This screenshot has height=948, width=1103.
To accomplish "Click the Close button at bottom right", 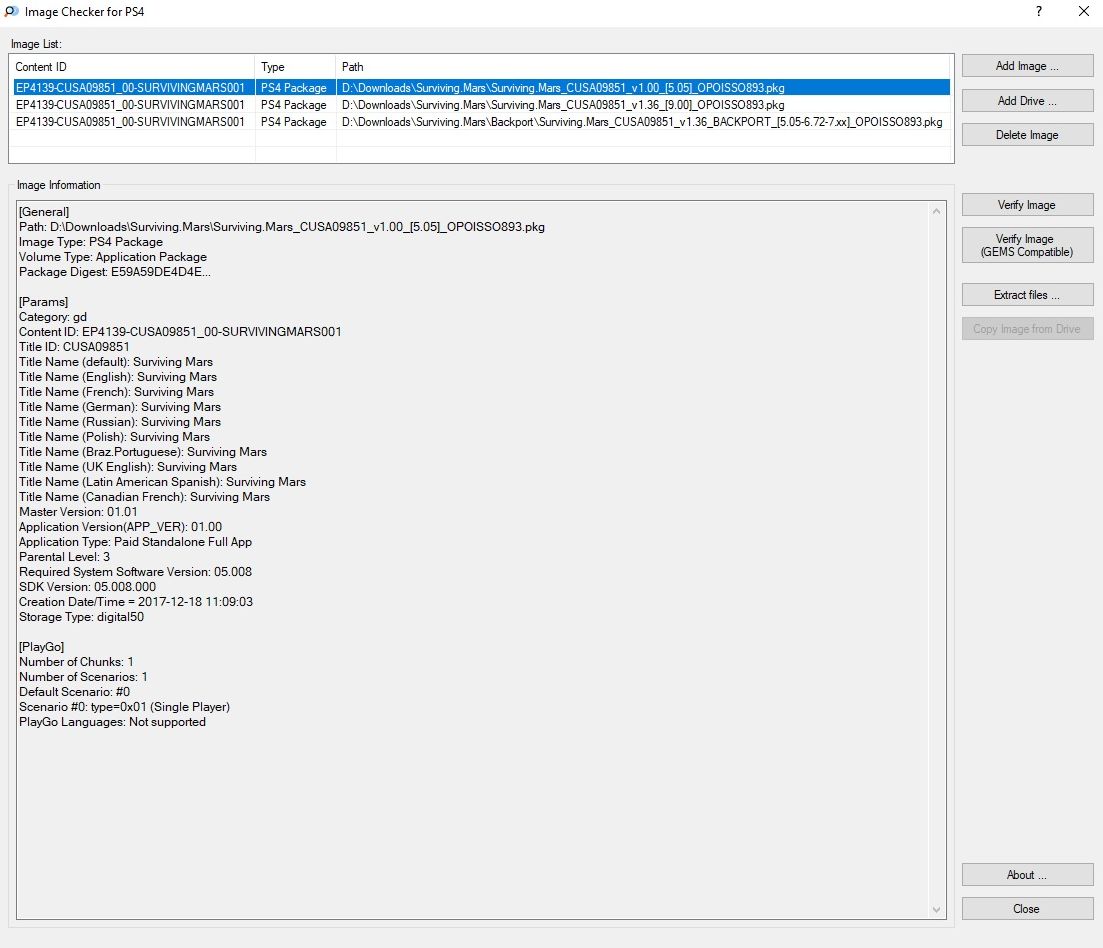I will (x=1027, y=909).
